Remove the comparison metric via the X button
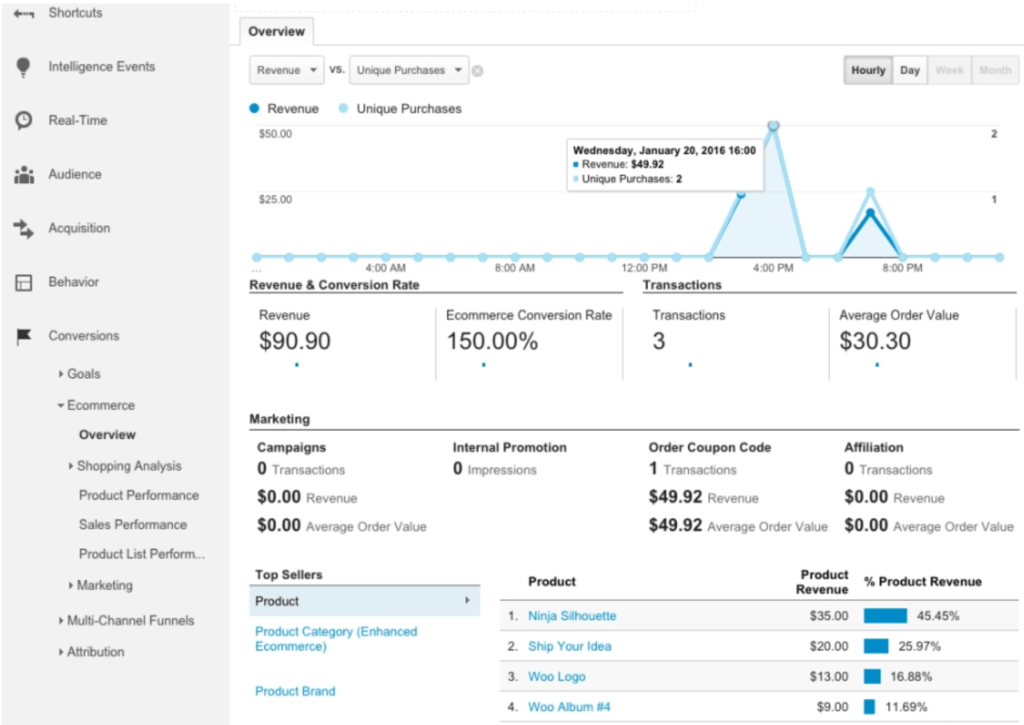This screenshot has height=725, width=1024. (x=477, y=70)
